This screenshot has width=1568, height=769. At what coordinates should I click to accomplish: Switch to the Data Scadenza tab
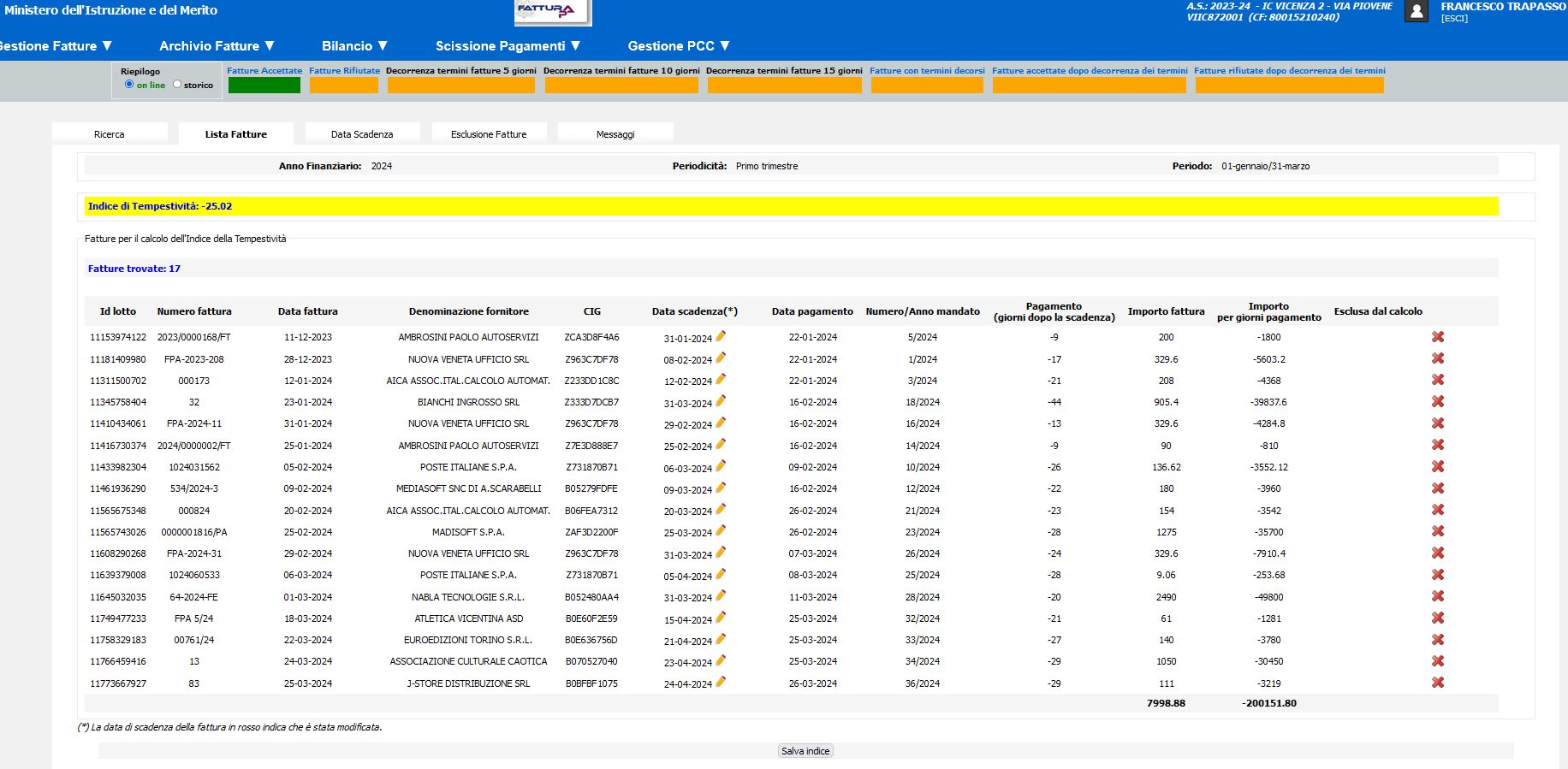pos(362,134)
